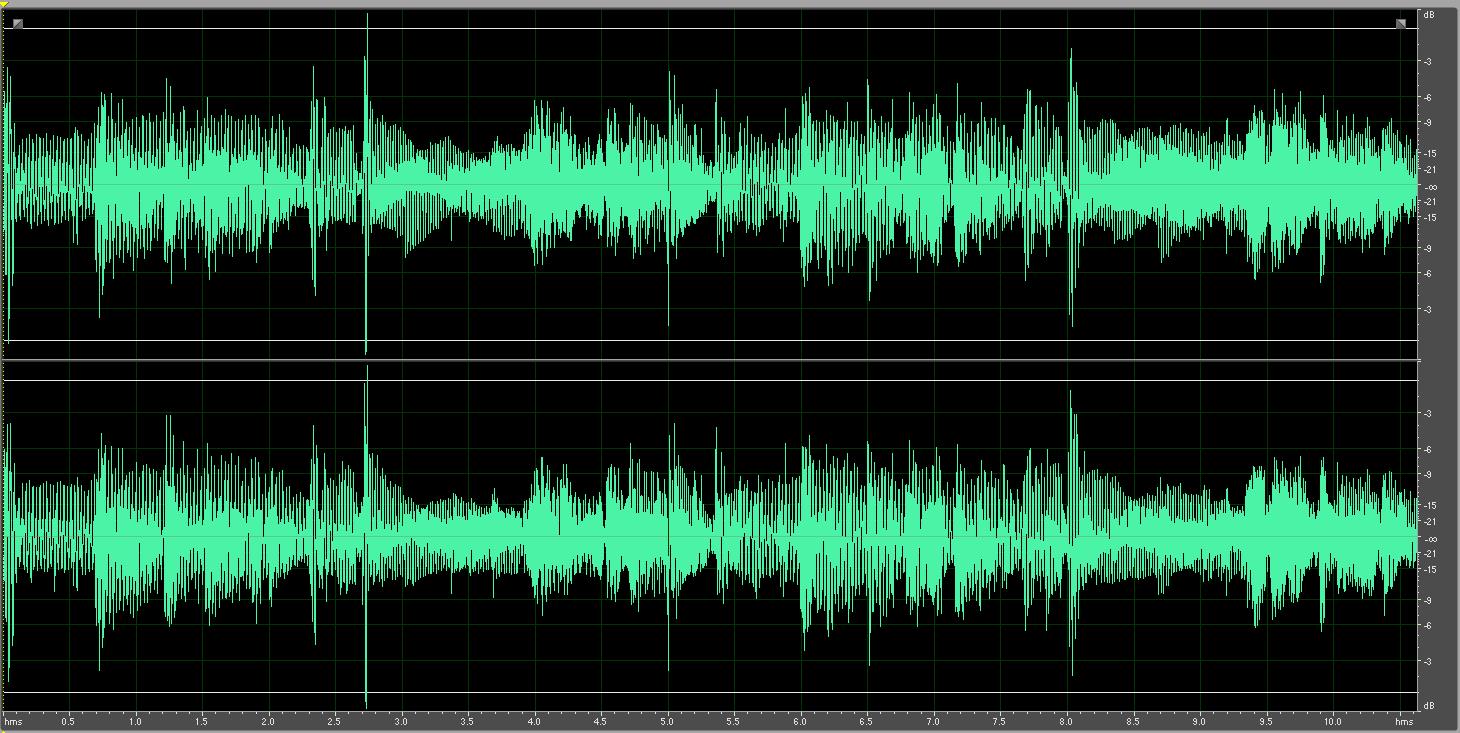Click the bottom 'dB' amplitude scale label
Image resolution: width=1460 pixels, height=733 pixels.
[x=1428, y=706]
